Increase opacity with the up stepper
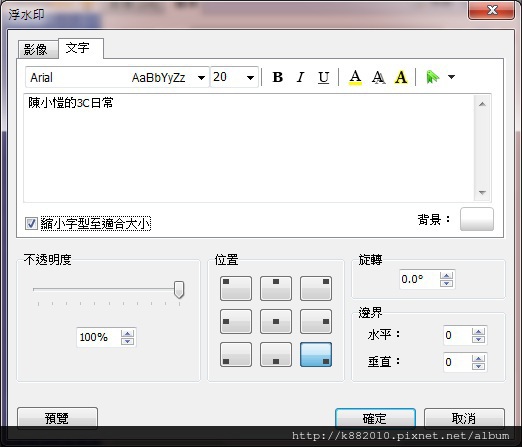The image size is (522, 447). (127, 333)
